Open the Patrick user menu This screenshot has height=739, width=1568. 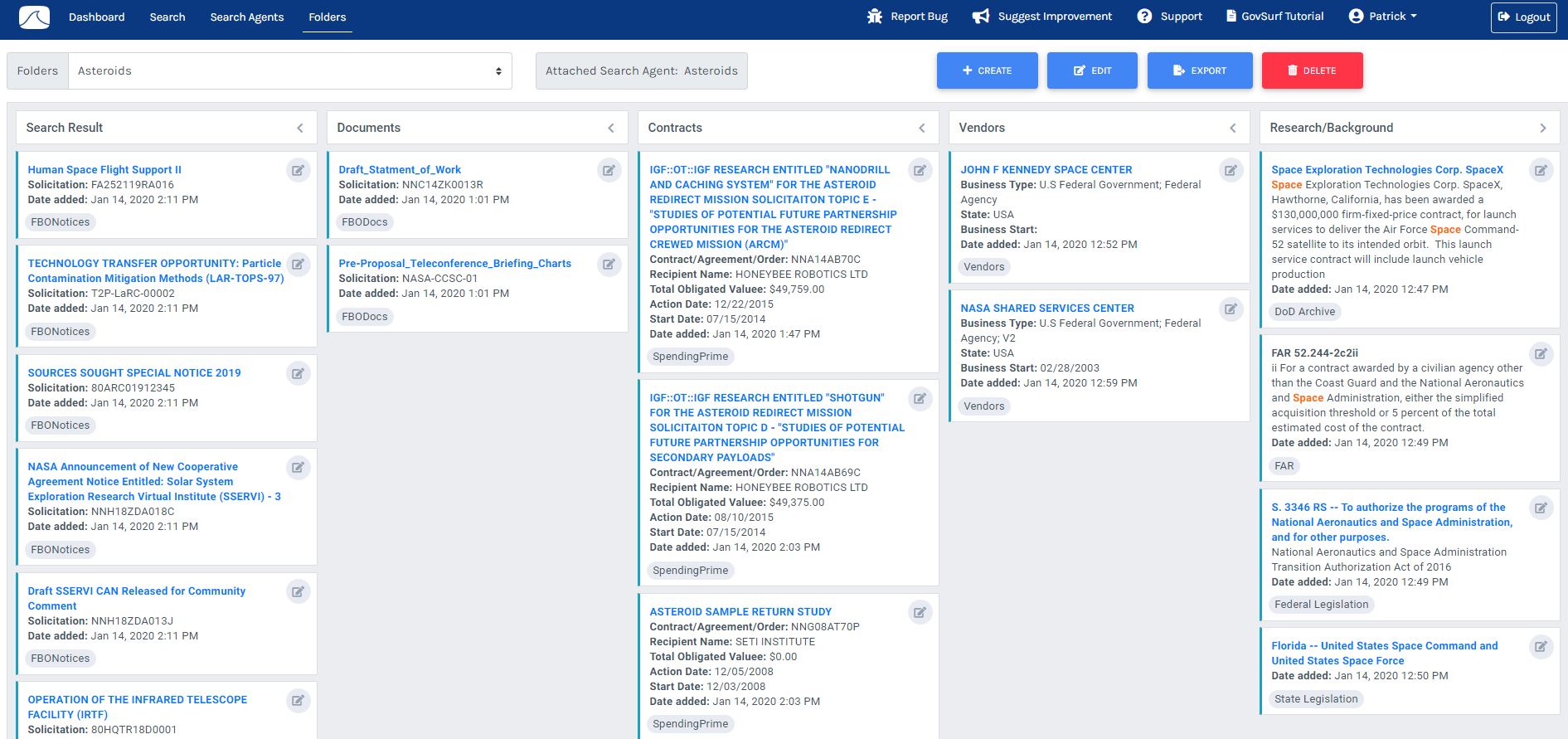[x=1382, y=17]
